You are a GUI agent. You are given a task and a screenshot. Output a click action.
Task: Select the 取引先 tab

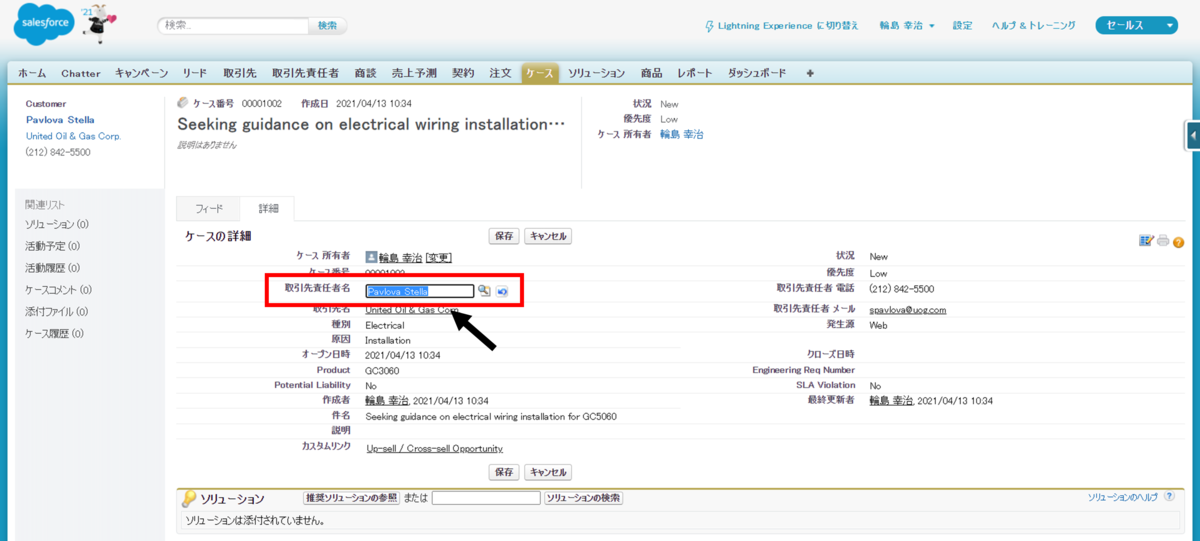pos(240,73)
